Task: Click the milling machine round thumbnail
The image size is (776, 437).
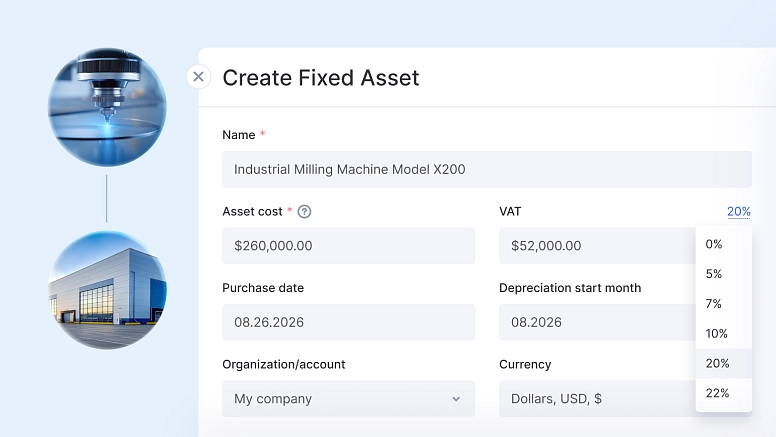Action: pos(107,107)
